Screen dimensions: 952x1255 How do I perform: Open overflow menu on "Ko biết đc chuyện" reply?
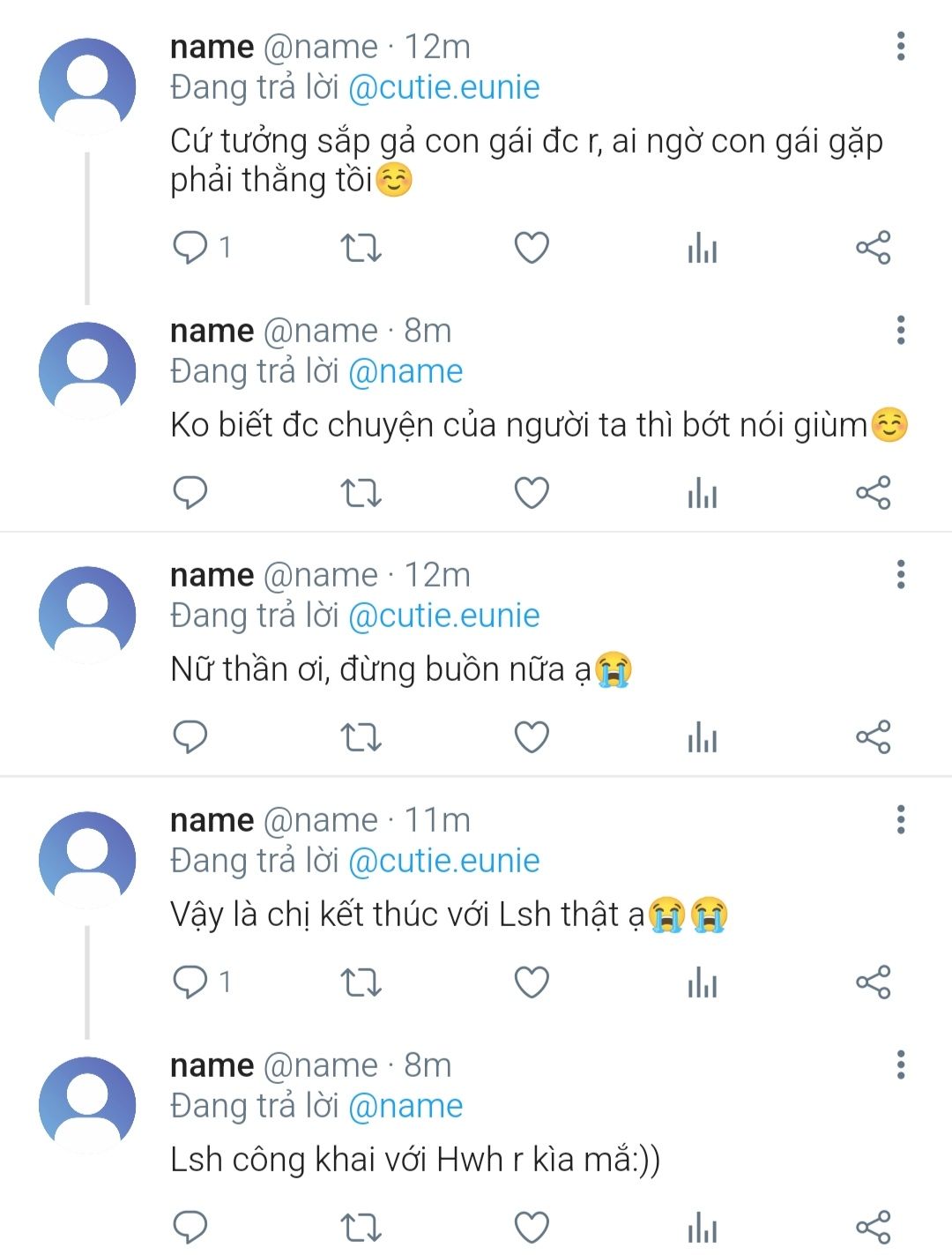point(900,331)
